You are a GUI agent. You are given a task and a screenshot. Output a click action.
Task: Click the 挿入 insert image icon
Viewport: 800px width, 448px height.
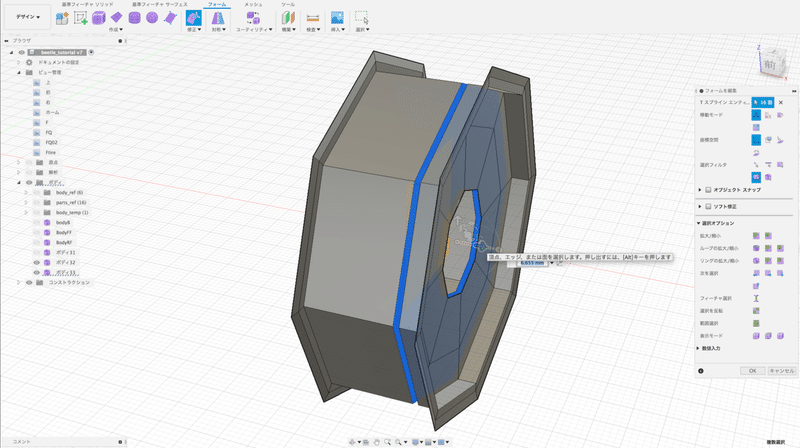[337, 18]
